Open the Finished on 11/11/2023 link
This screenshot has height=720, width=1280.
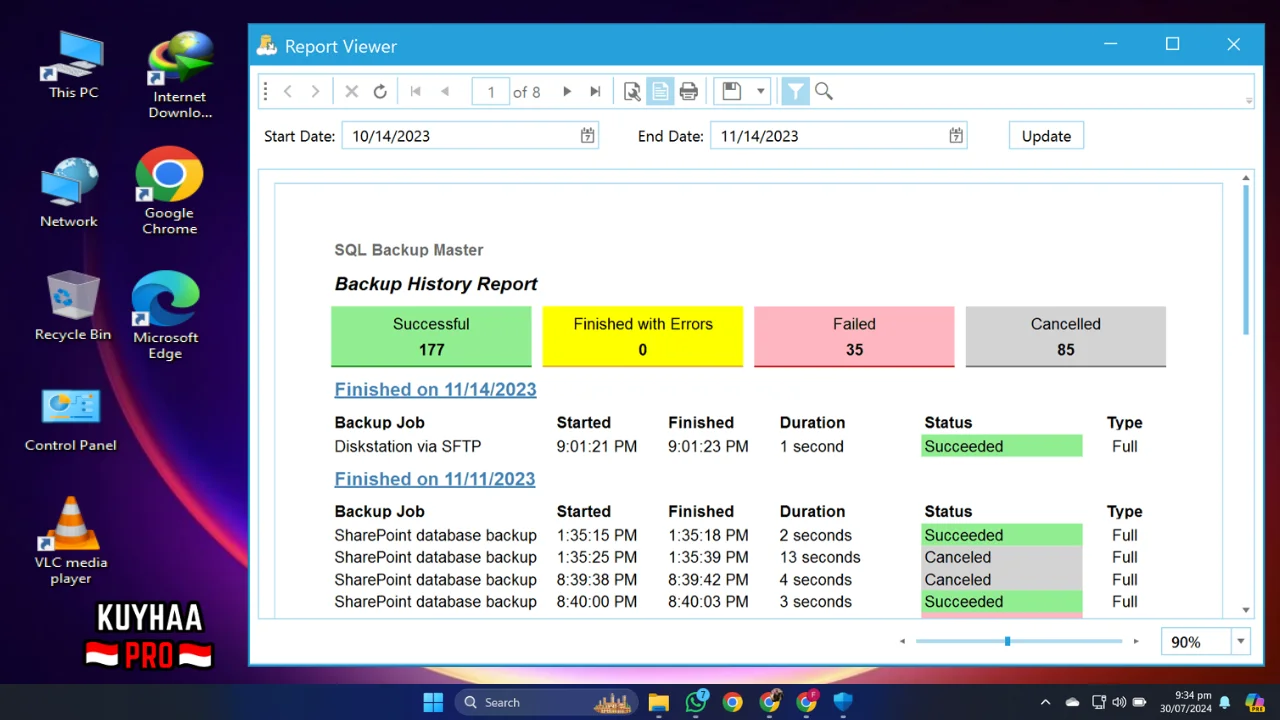point(435,479)
